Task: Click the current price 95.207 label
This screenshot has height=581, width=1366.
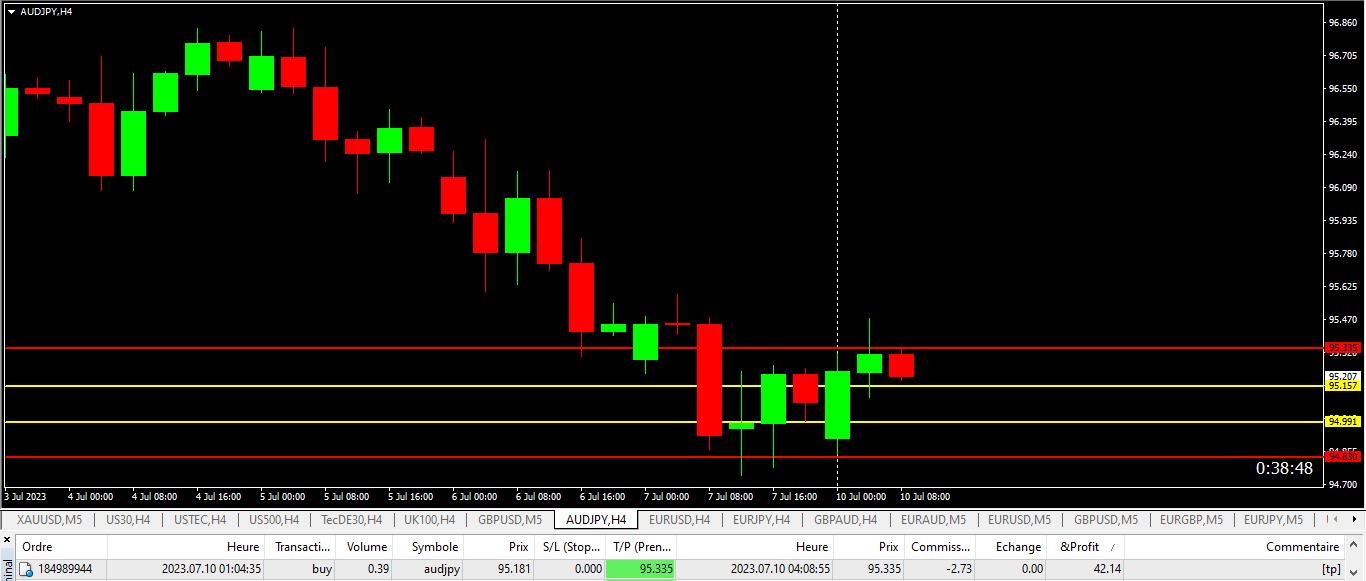Action: (1342, 376)
